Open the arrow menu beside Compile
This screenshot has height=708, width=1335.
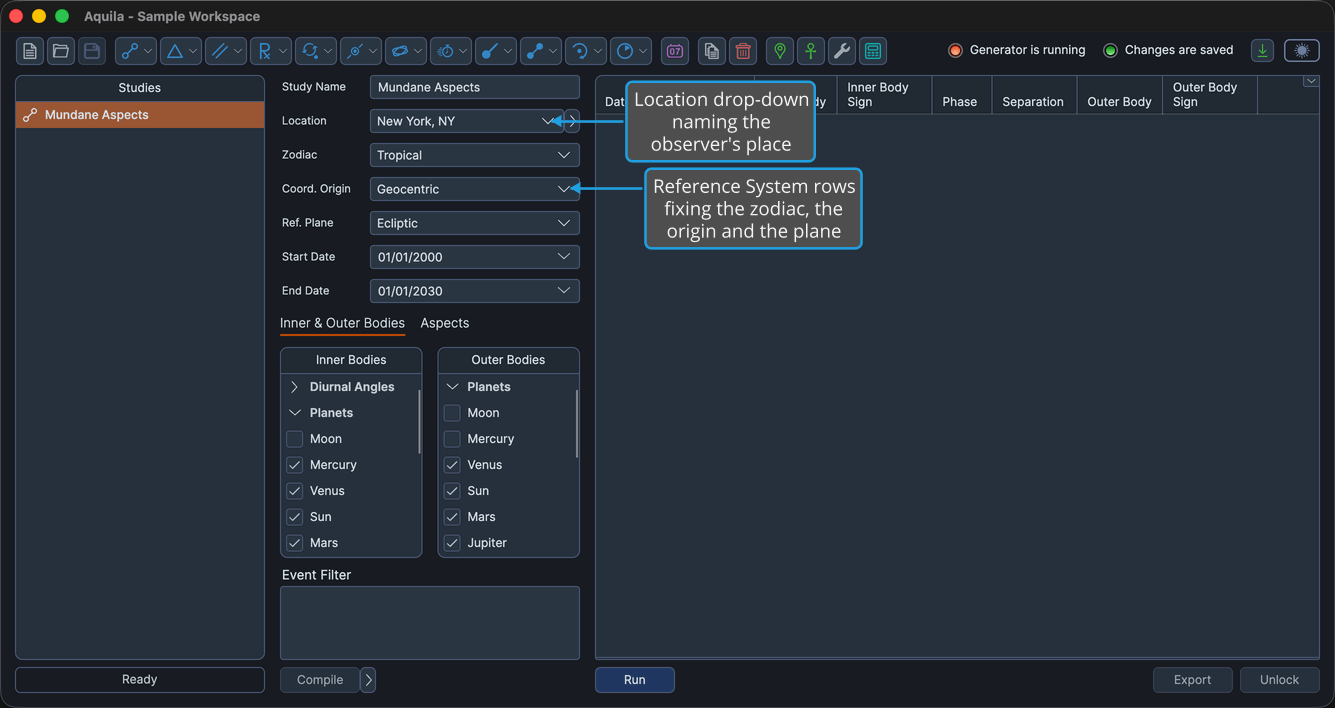click(x=368, y=680)
